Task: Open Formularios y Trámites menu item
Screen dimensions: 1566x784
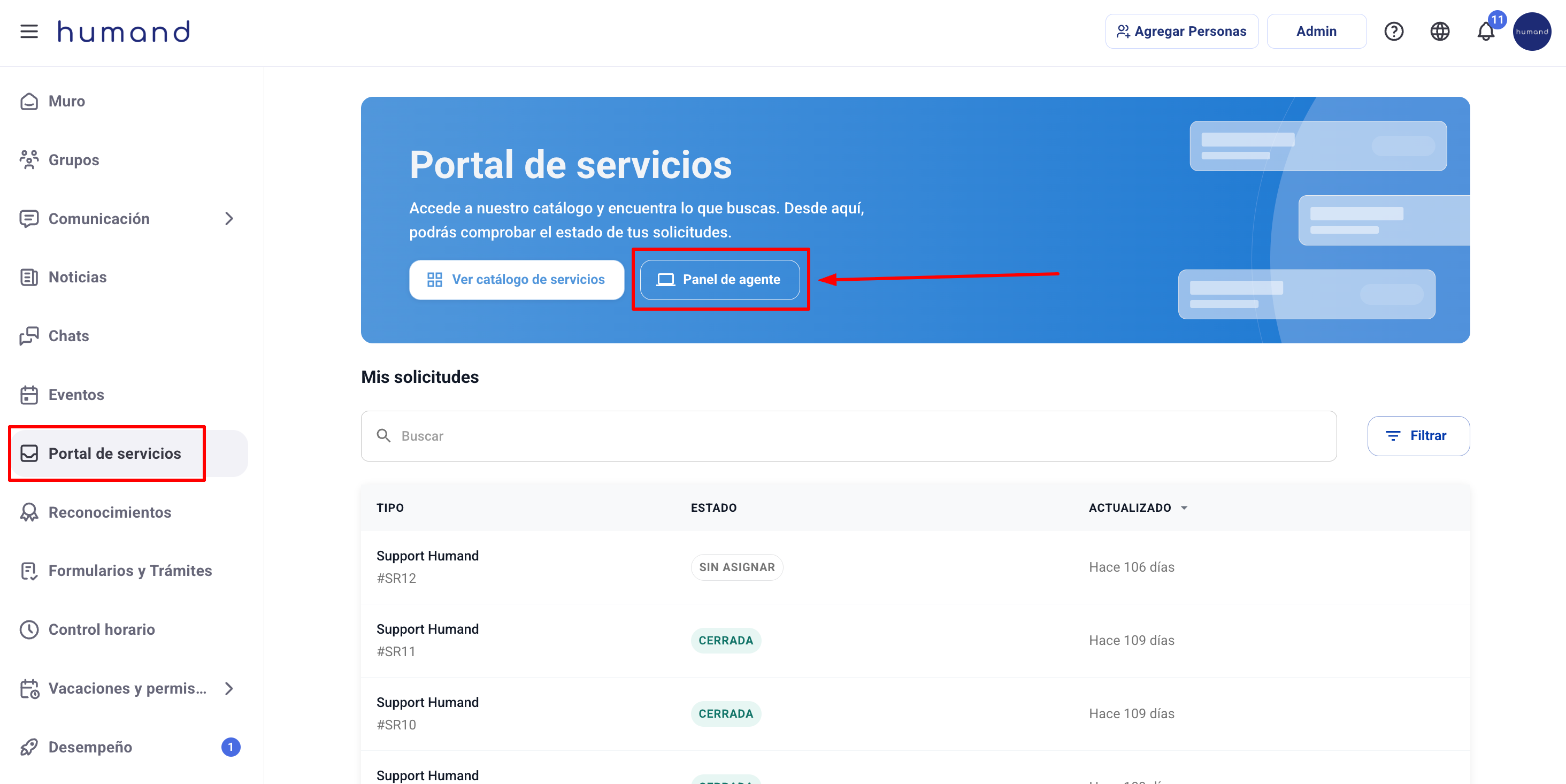Action: (x=129, y=571)
